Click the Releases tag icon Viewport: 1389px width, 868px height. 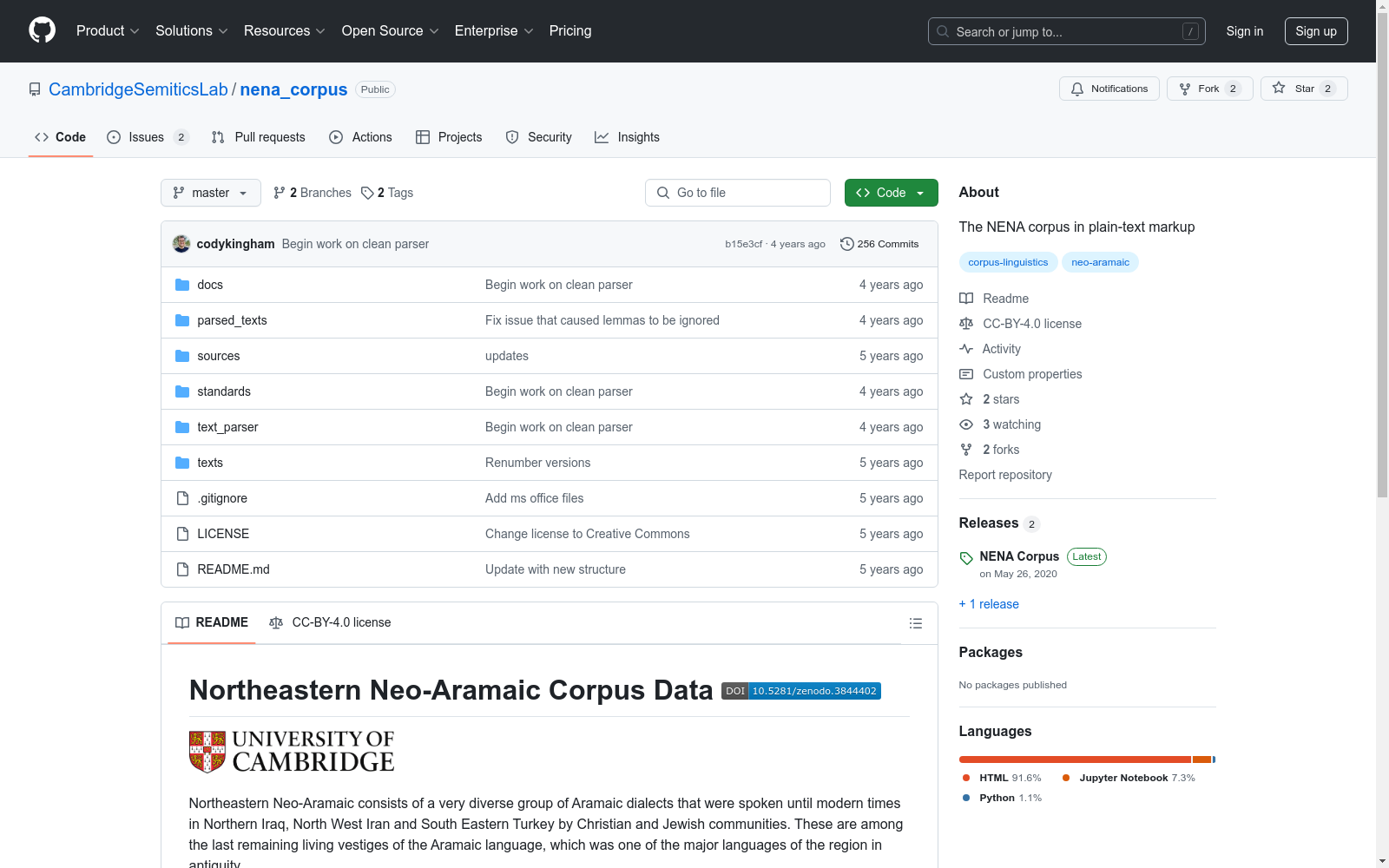(x=966, y=557)
